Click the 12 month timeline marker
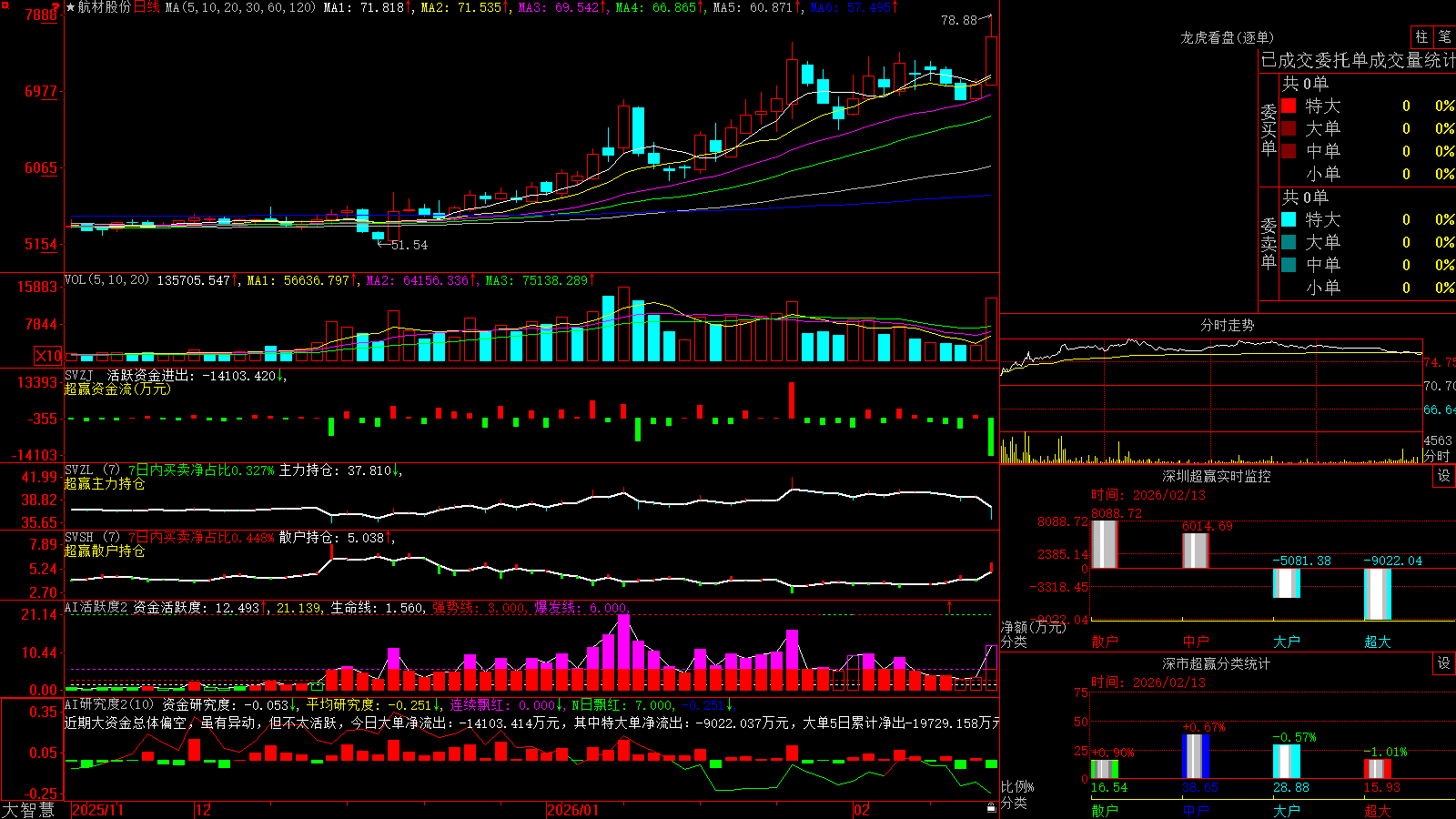The width and height of the screenshot is (1456, 819). (x=204, y=810)
